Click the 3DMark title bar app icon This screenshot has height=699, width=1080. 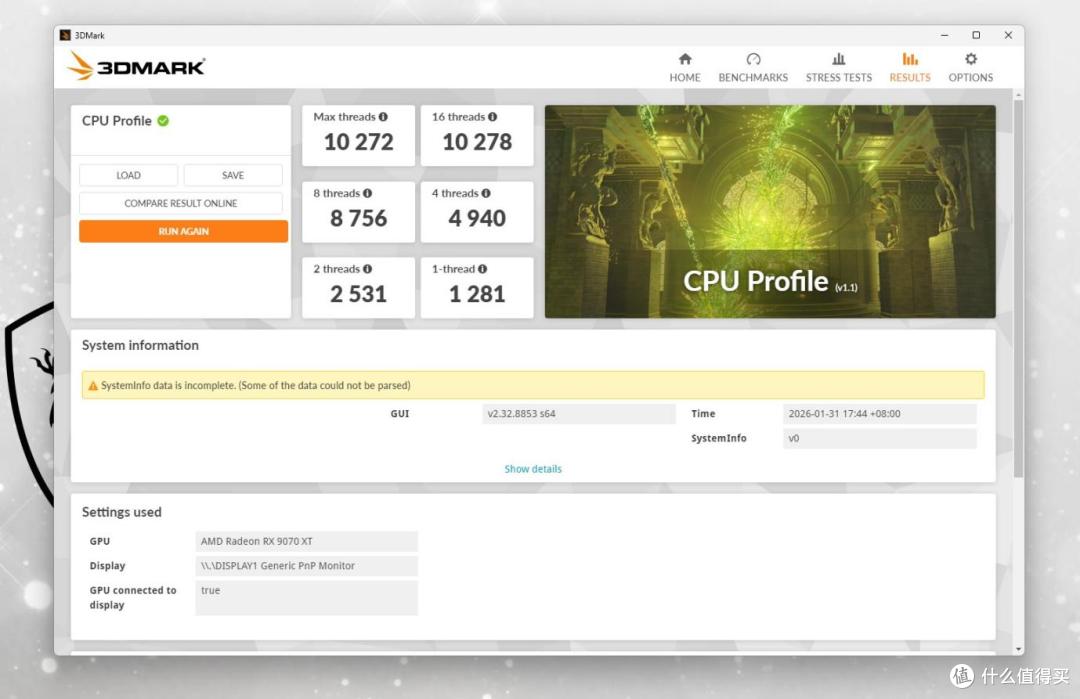(65, 35)
